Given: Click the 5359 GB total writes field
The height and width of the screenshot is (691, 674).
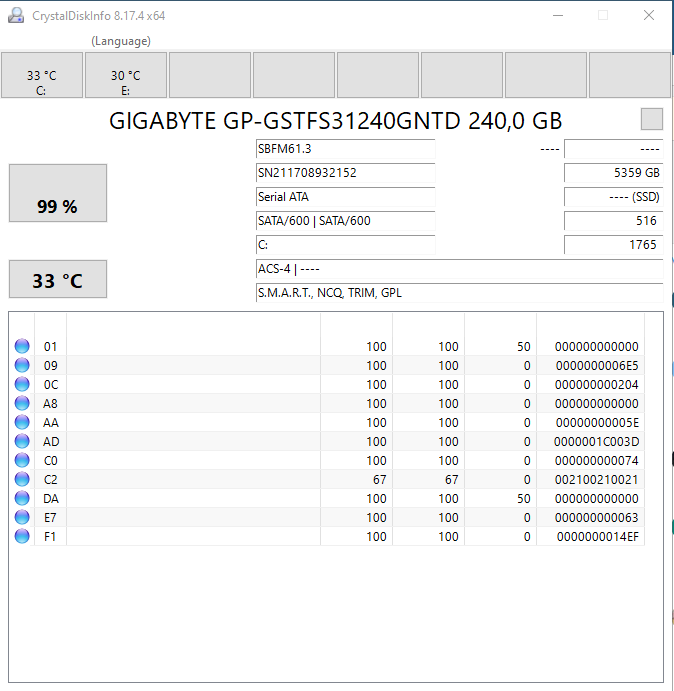Looking at the screenshot, I should coord(614,173).
